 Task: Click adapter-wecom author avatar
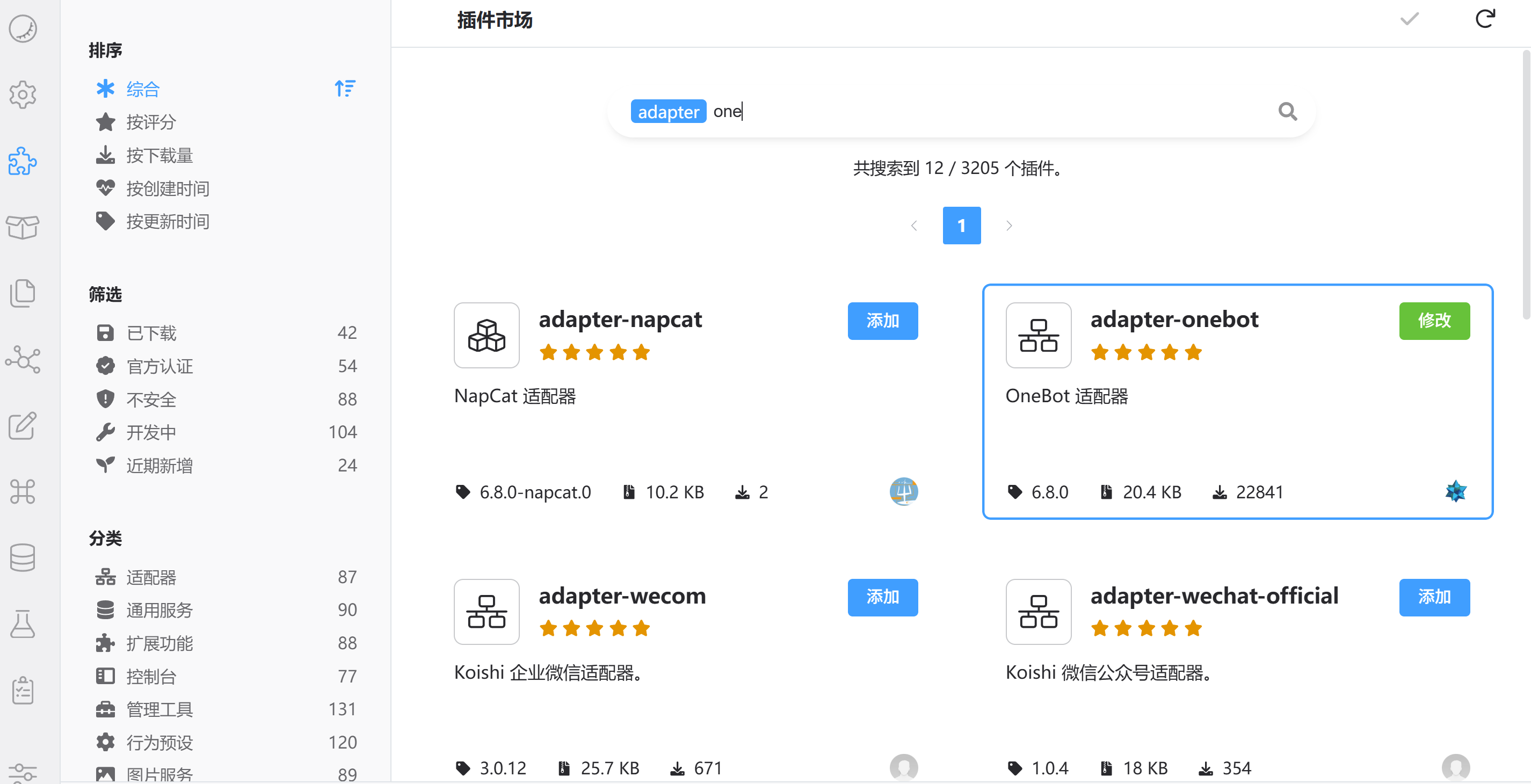coord(904,767)
